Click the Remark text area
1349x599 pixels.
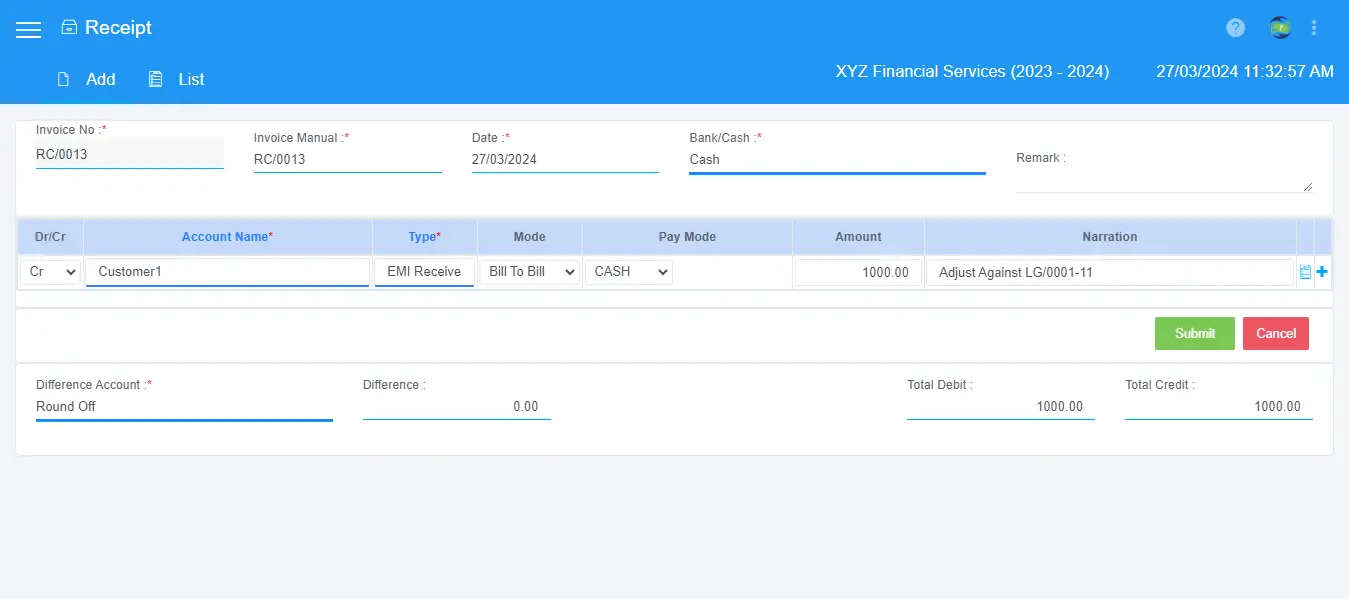(1163, 179)
